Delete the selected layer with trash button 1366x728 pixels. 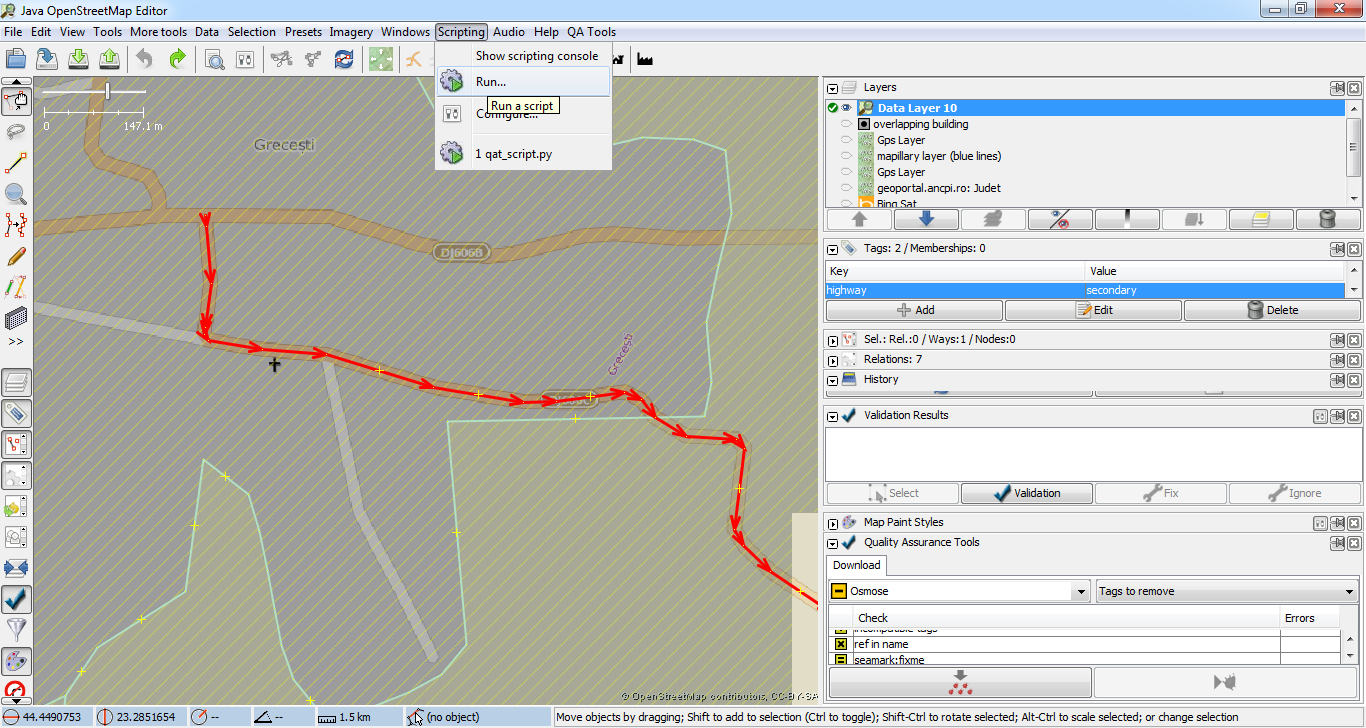pyautogui.click(x=1328, y=219)
